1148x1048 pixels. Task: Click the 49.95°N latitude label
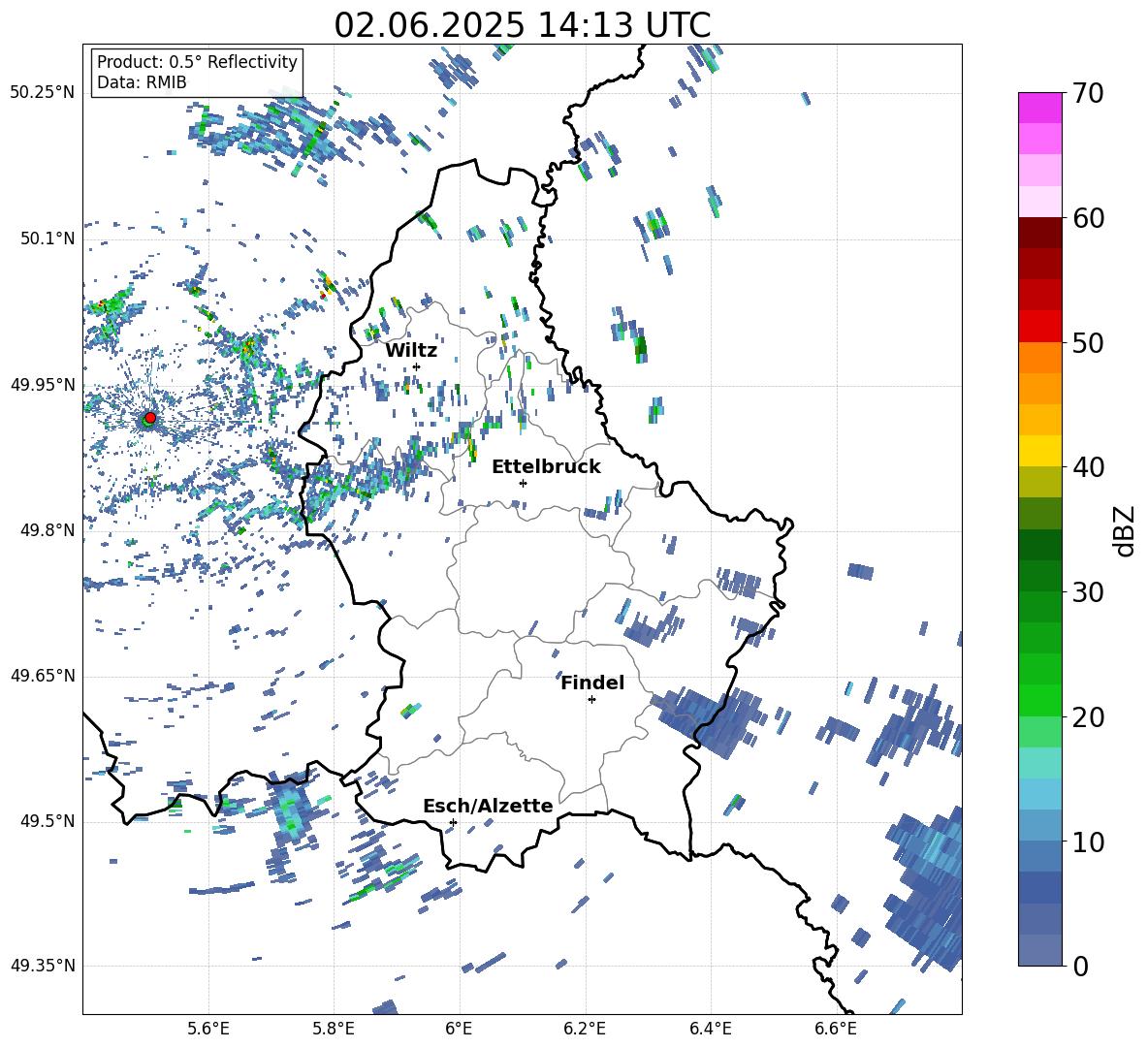click(43, 385)
